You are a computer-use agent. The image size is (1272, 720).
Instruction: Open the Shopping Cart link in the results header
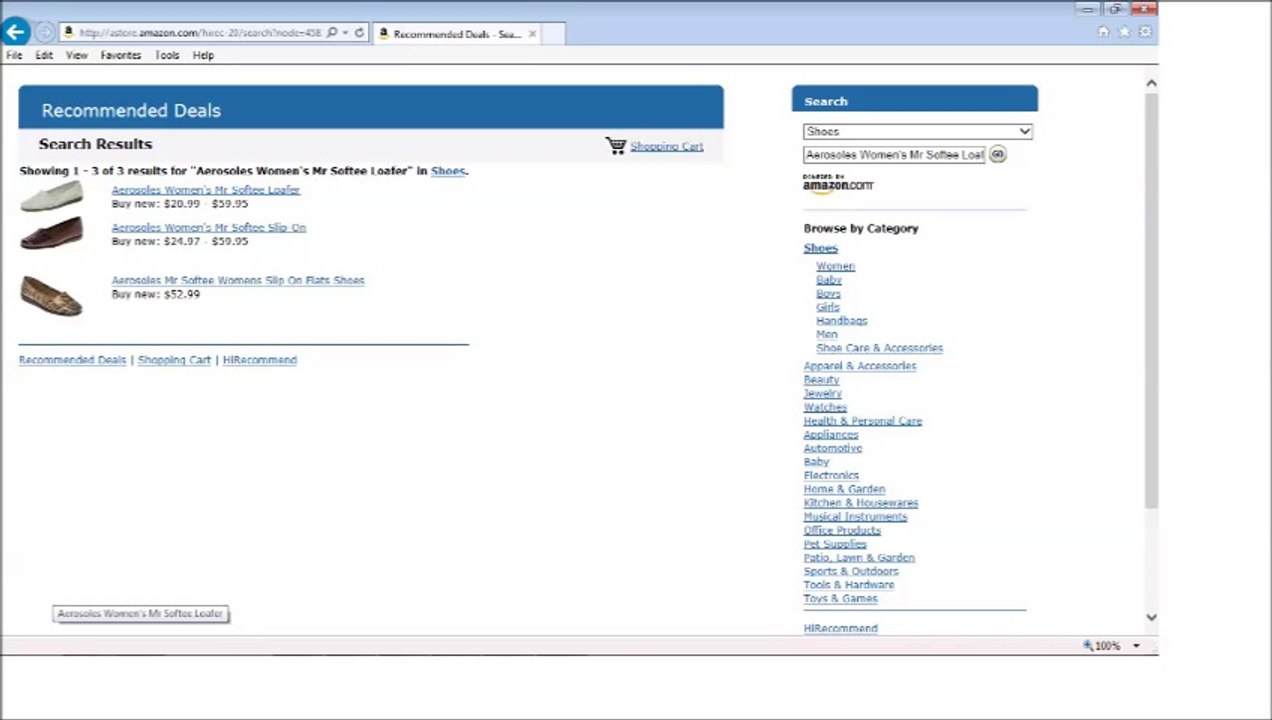point(666,147)
